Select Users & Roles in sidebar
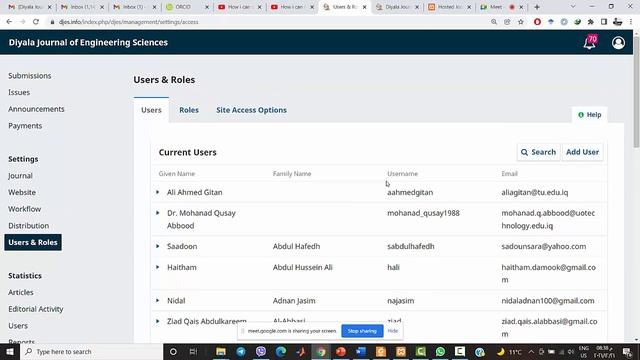 pos(33,242)
